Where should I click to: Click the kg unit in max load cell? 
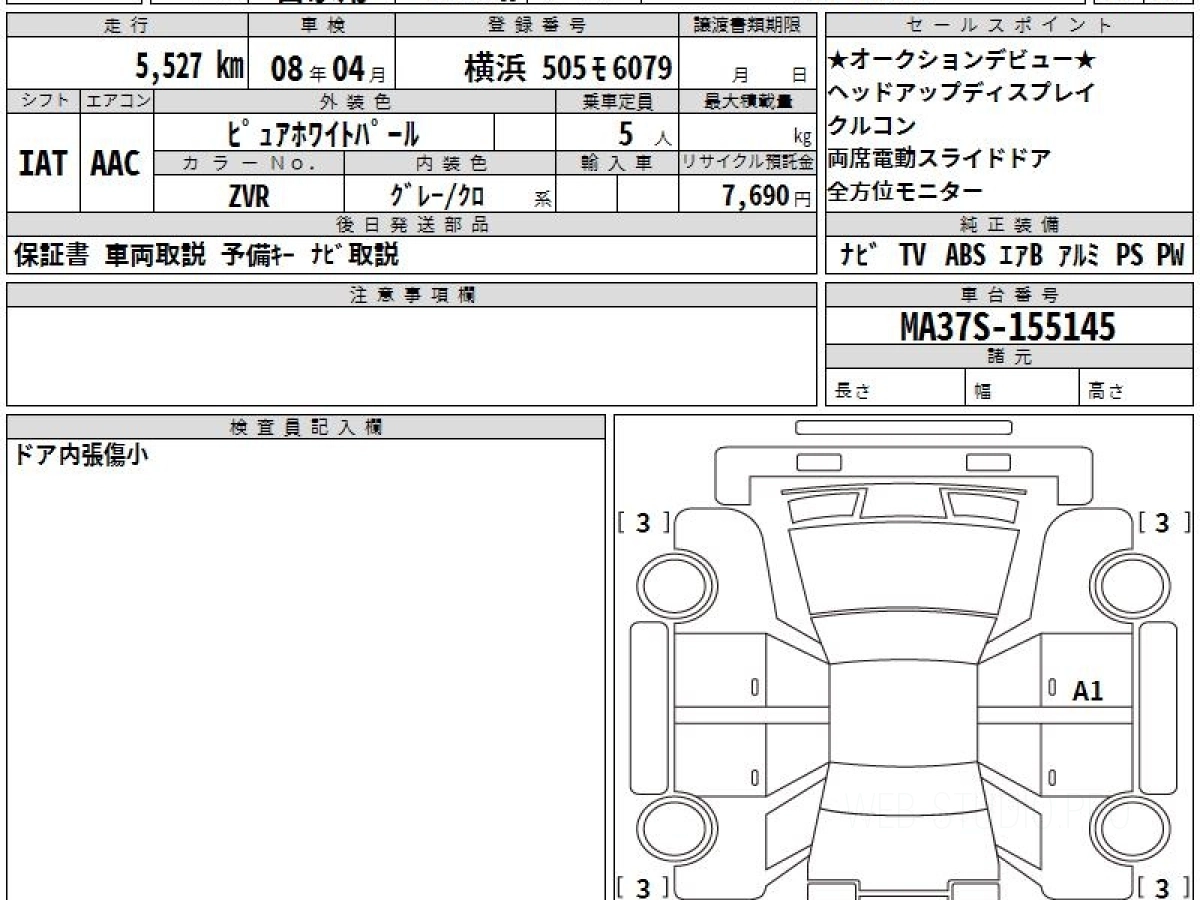click(x=802, y=136)
